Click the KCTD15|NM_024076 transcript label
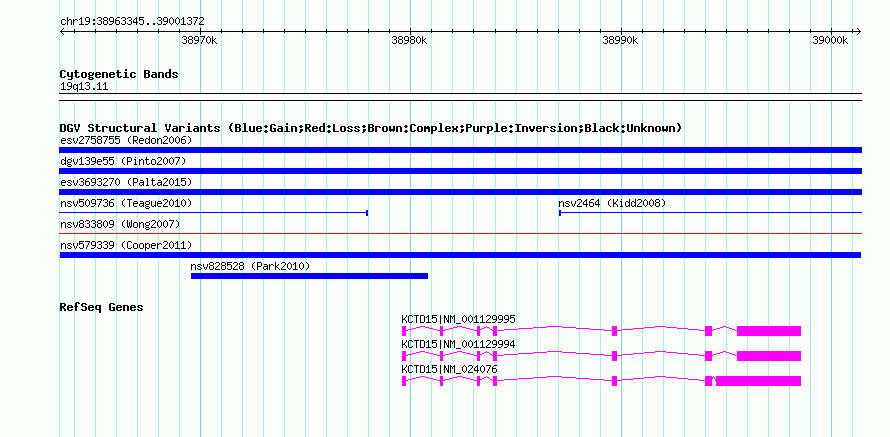 (449, 369)
